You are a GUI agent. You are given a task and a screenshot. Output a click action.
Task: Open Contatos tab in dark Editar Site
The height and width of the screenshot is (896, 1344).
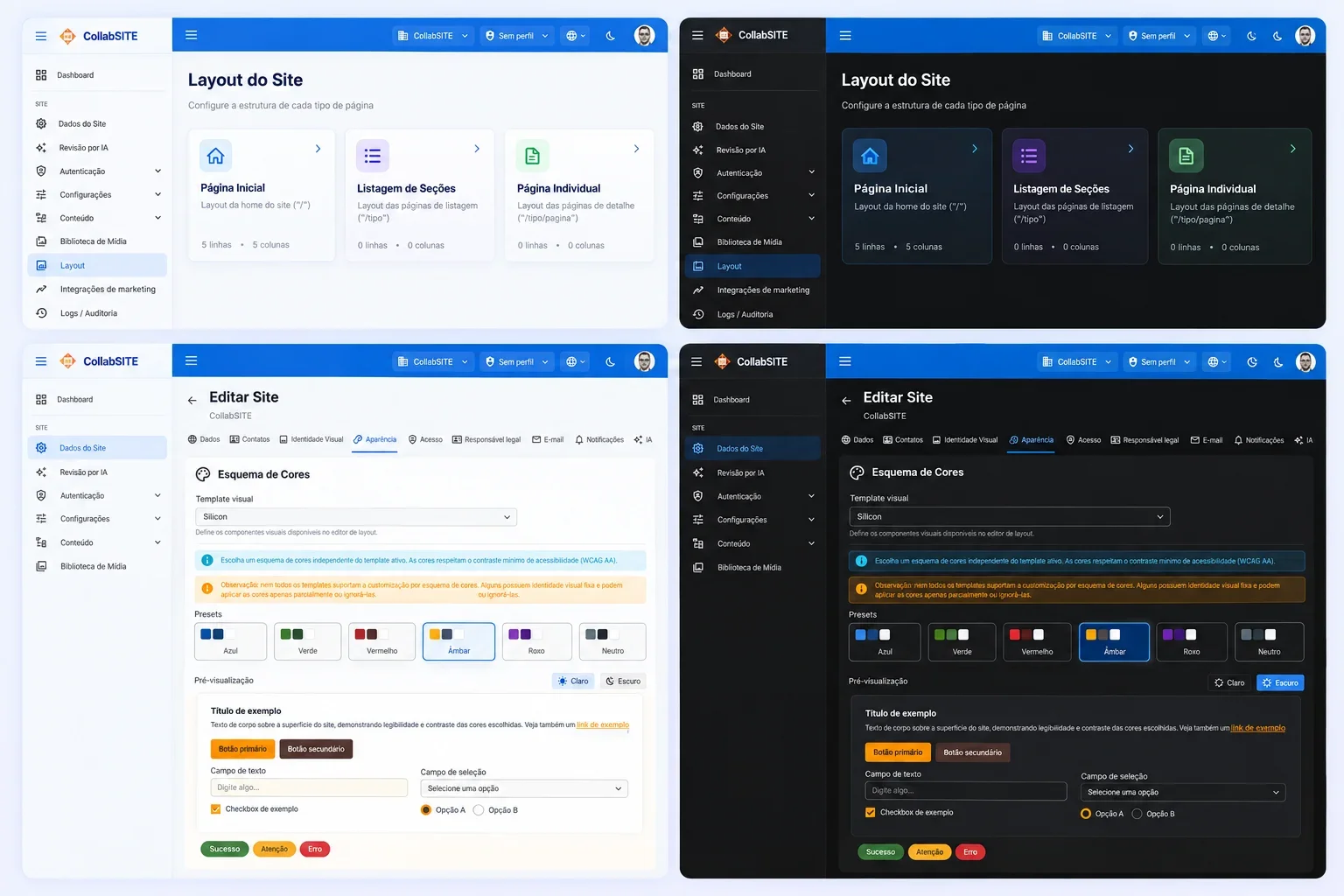tap(903, 440)
